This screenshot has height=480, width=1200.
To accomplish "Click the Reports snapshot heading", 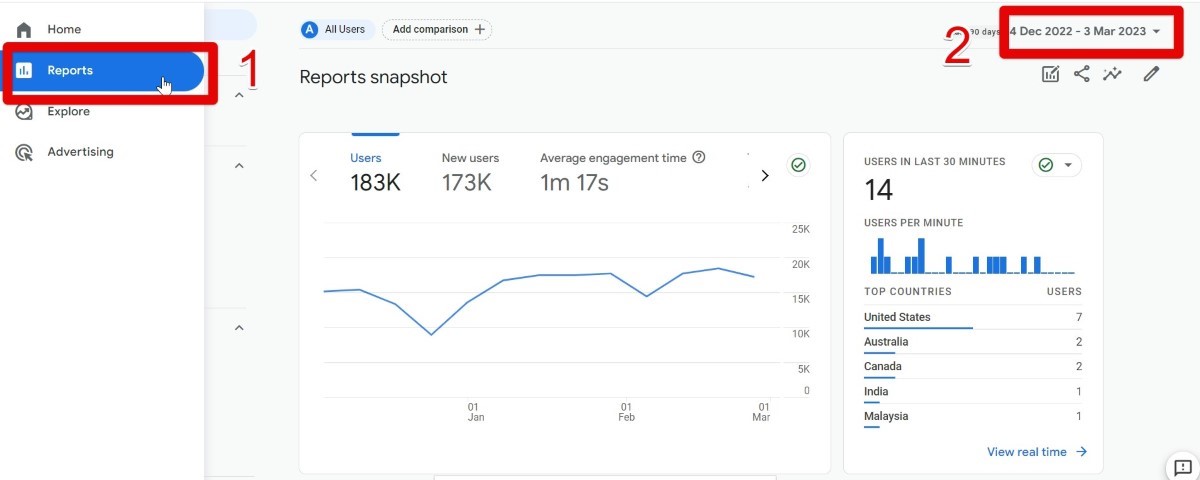I will pos(374,77).
